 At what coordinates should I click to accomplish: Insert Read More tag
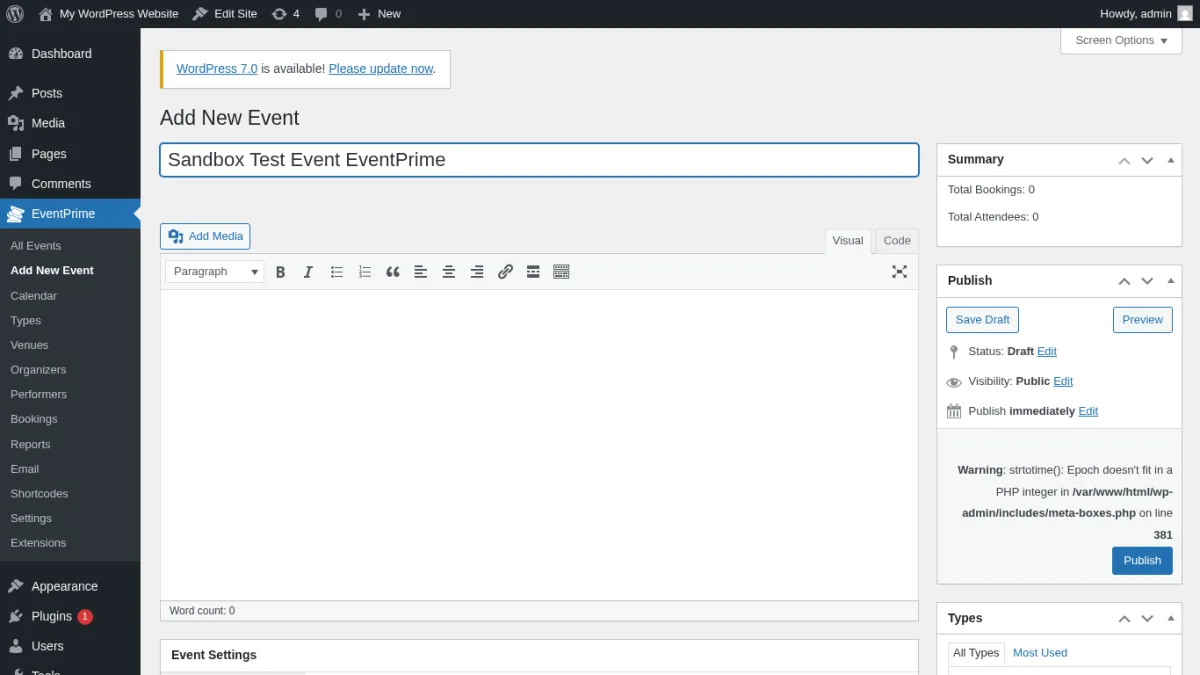tap(533, 272)
